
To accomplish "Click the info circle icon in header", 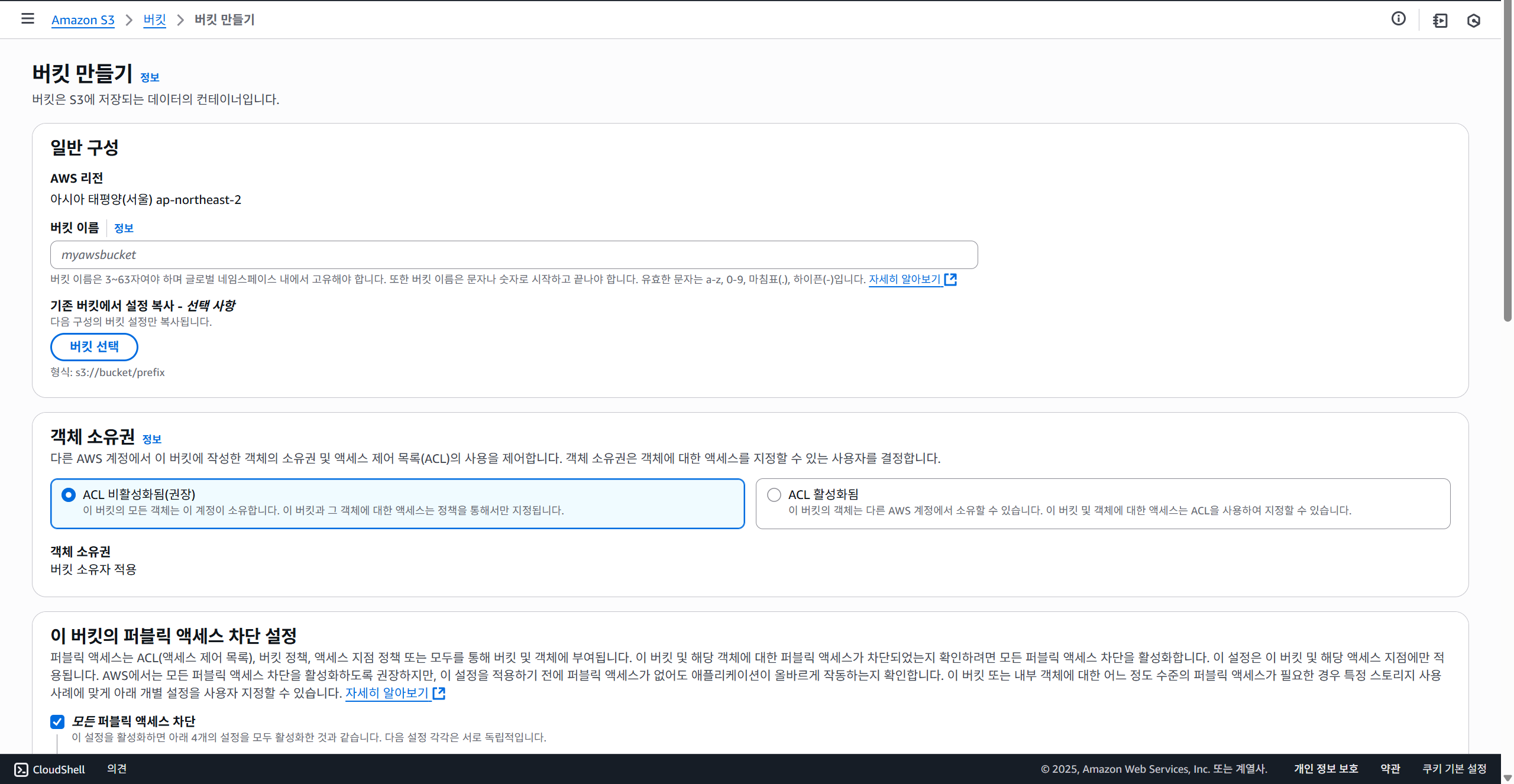I will pyautogui.click(x=1398, y=19).
